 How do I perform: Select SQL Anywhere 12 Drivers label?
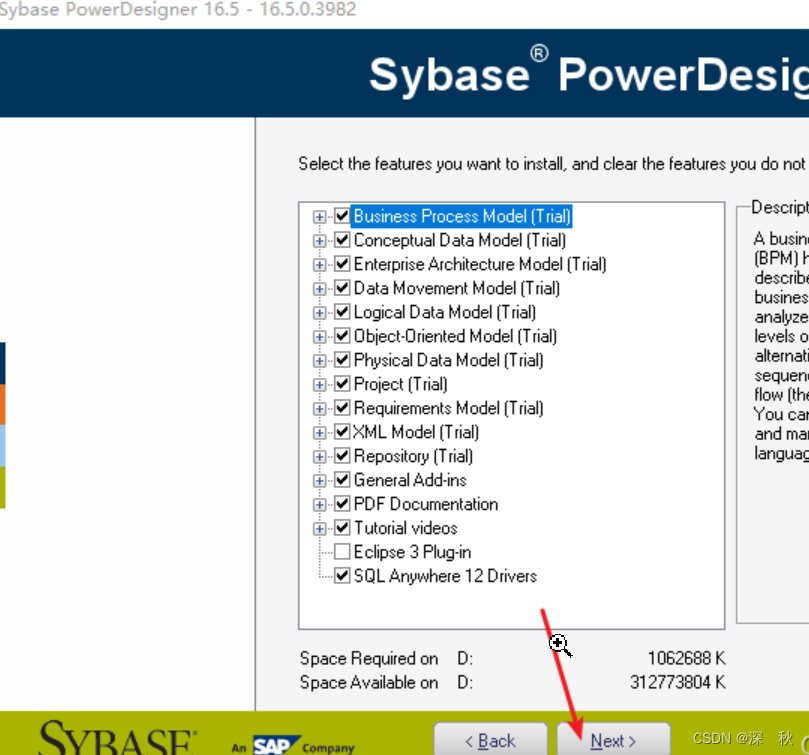tap(445, 576)
